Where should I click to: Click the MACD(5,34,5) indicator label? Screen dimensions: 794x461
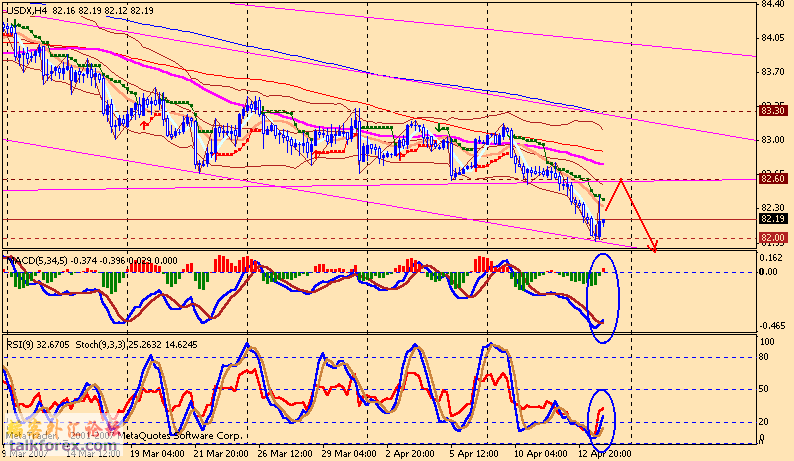[x=36, y=260]
